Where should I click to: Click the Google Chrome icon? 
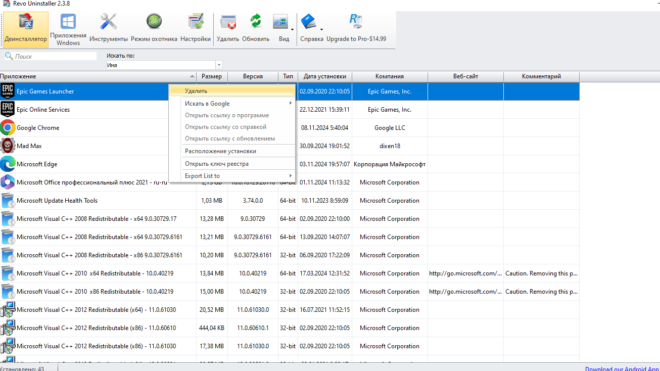click(x=8, y=127)
